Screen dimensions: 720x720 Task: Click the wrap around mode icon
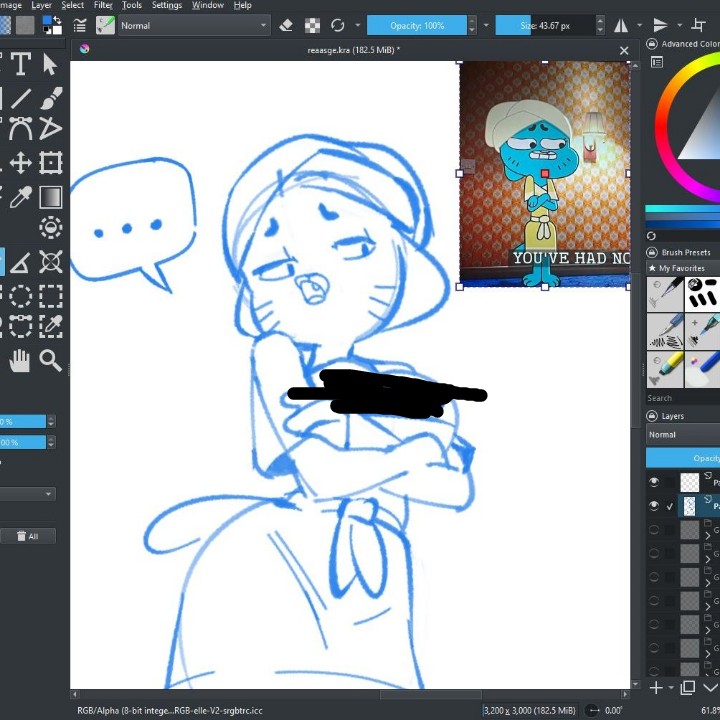click(698, 25)
